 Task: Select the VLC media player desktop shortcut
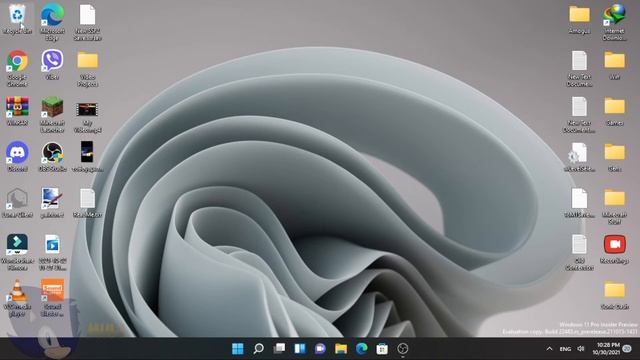[17, 298]
